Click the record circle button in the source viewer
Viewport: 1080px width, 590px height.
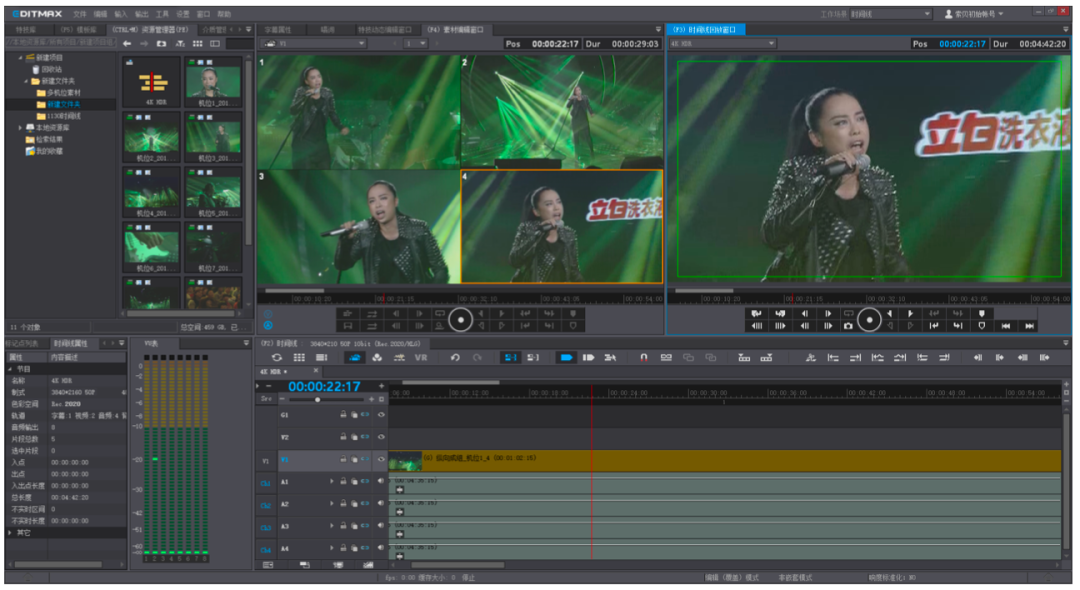point(461,319)
